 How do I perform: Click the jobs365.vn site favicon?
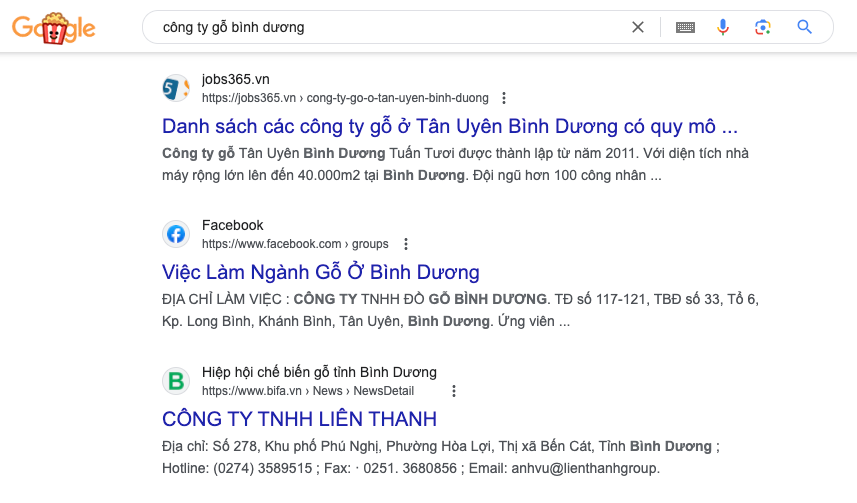(x=176, y=88)
